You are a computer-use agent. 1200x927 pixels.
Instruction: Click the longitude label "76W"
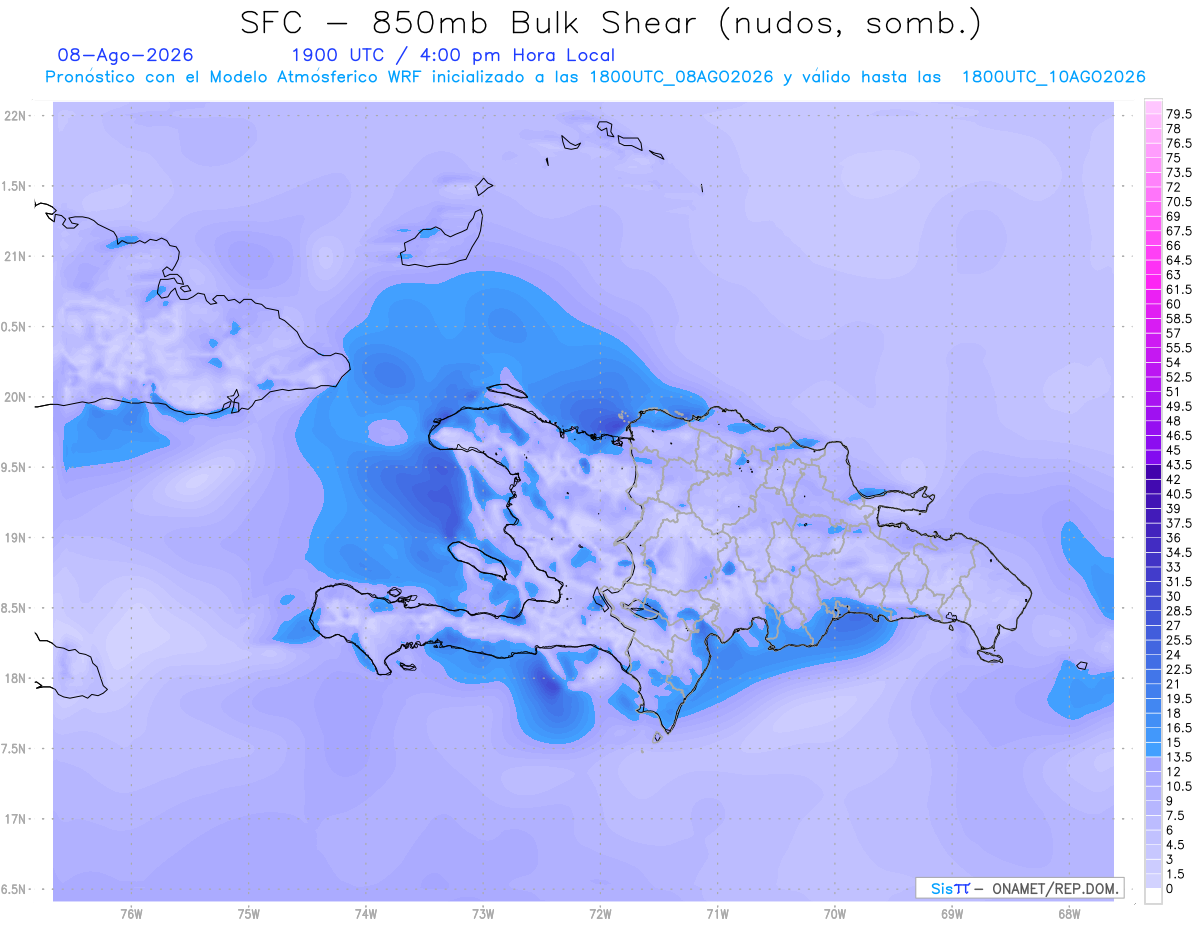(x=131, y=914)
